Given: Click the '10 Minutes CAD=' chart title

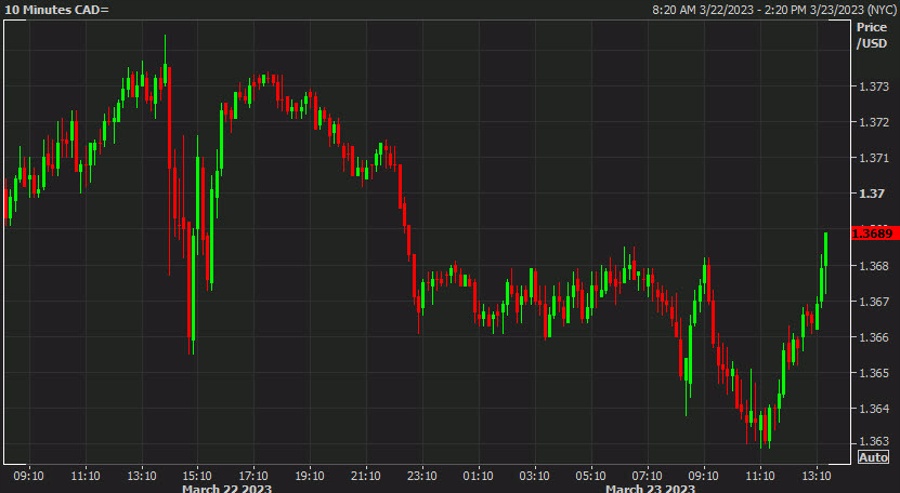Looking at the screenshot, I should pos(56,10).
